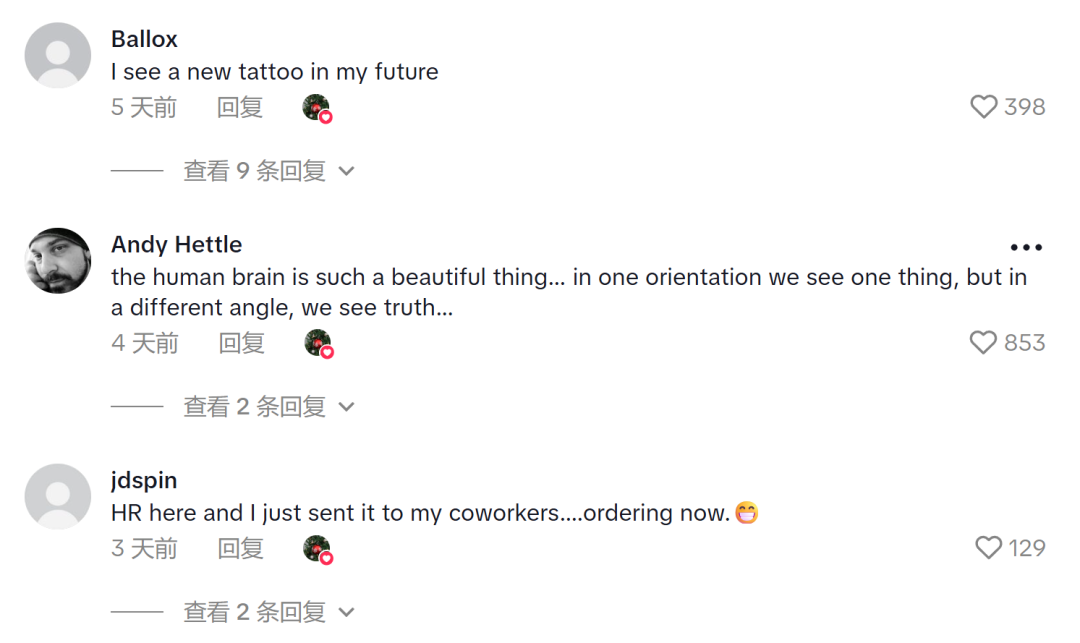The height and width of the screenshot is (643, 1080).
Task: Reply to jdspin's comment
Action: click(x=239, y=548)
